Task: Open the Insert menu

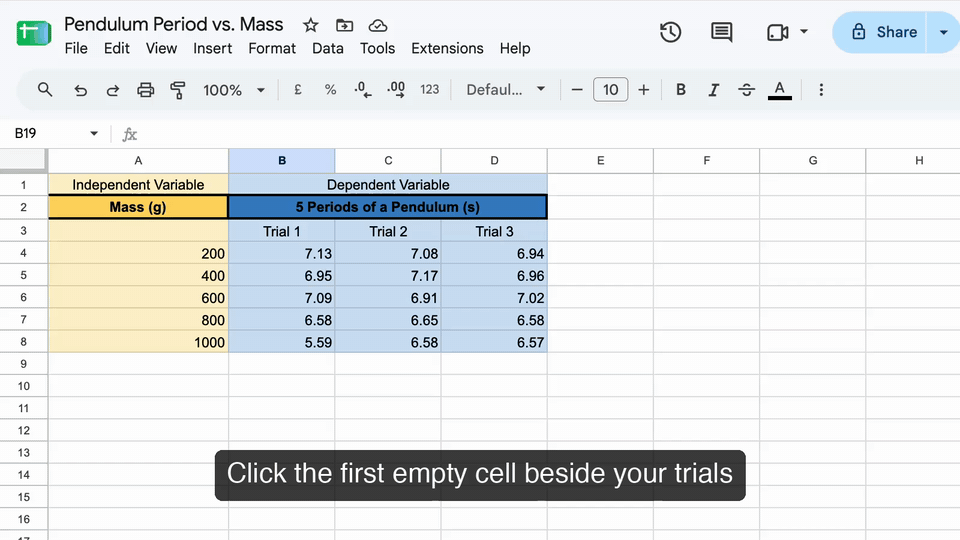Action: (212, 48)
